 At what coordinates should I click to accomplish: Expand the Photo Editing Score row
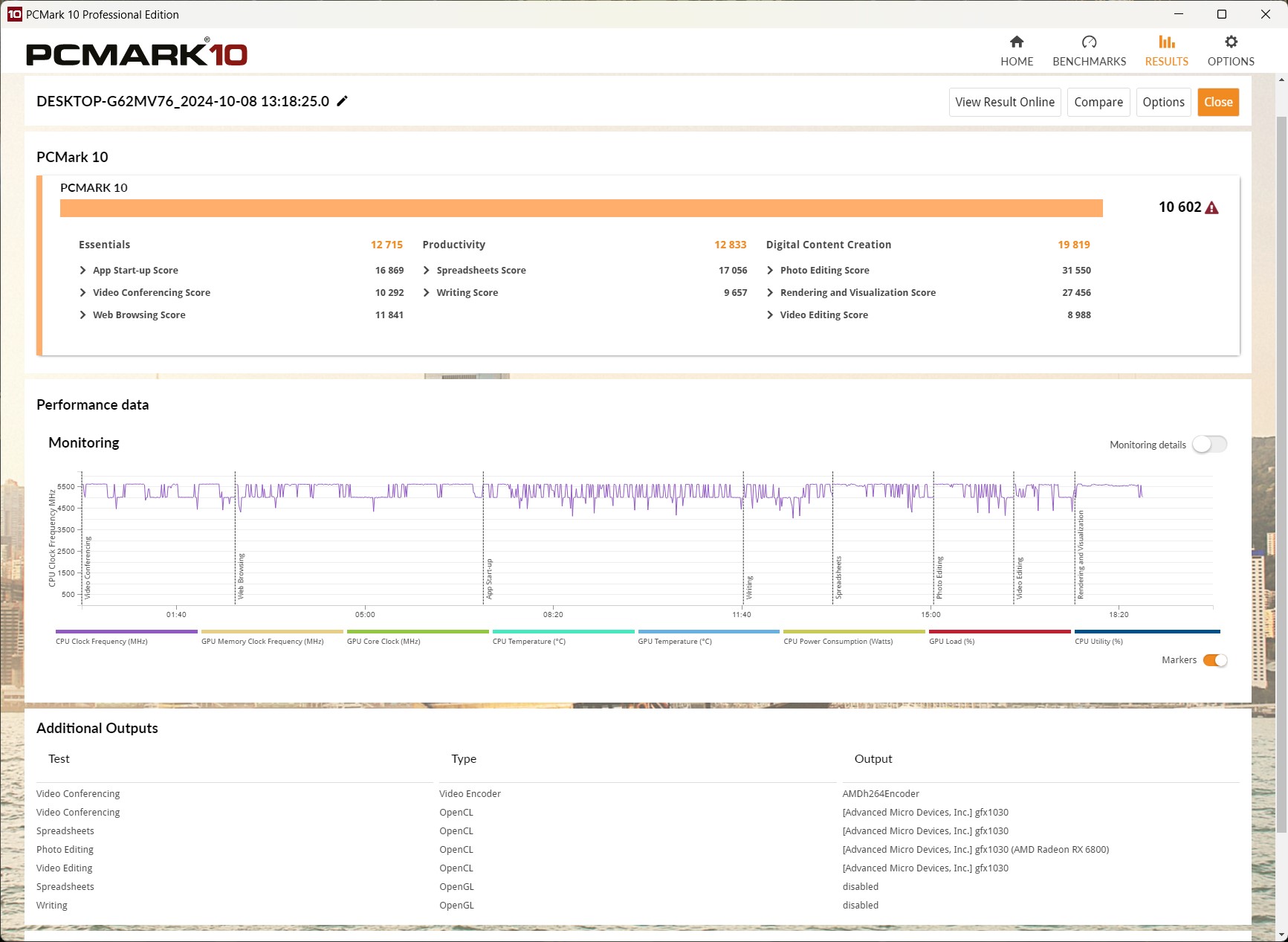click(770, 271)
